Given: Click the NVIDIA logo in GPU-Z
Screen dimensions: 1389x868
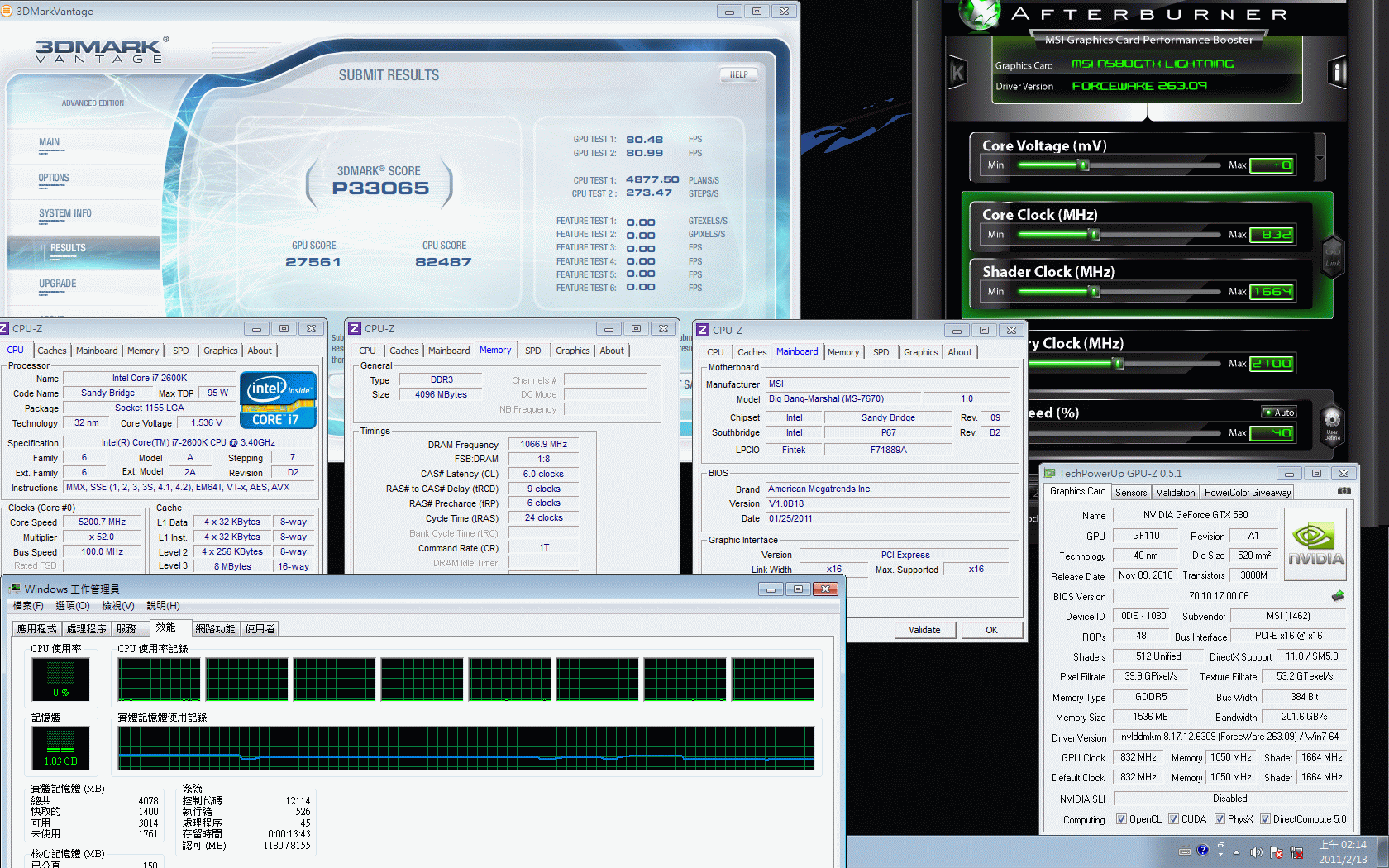Looking at the screenshot, I should coord(1315,545).
